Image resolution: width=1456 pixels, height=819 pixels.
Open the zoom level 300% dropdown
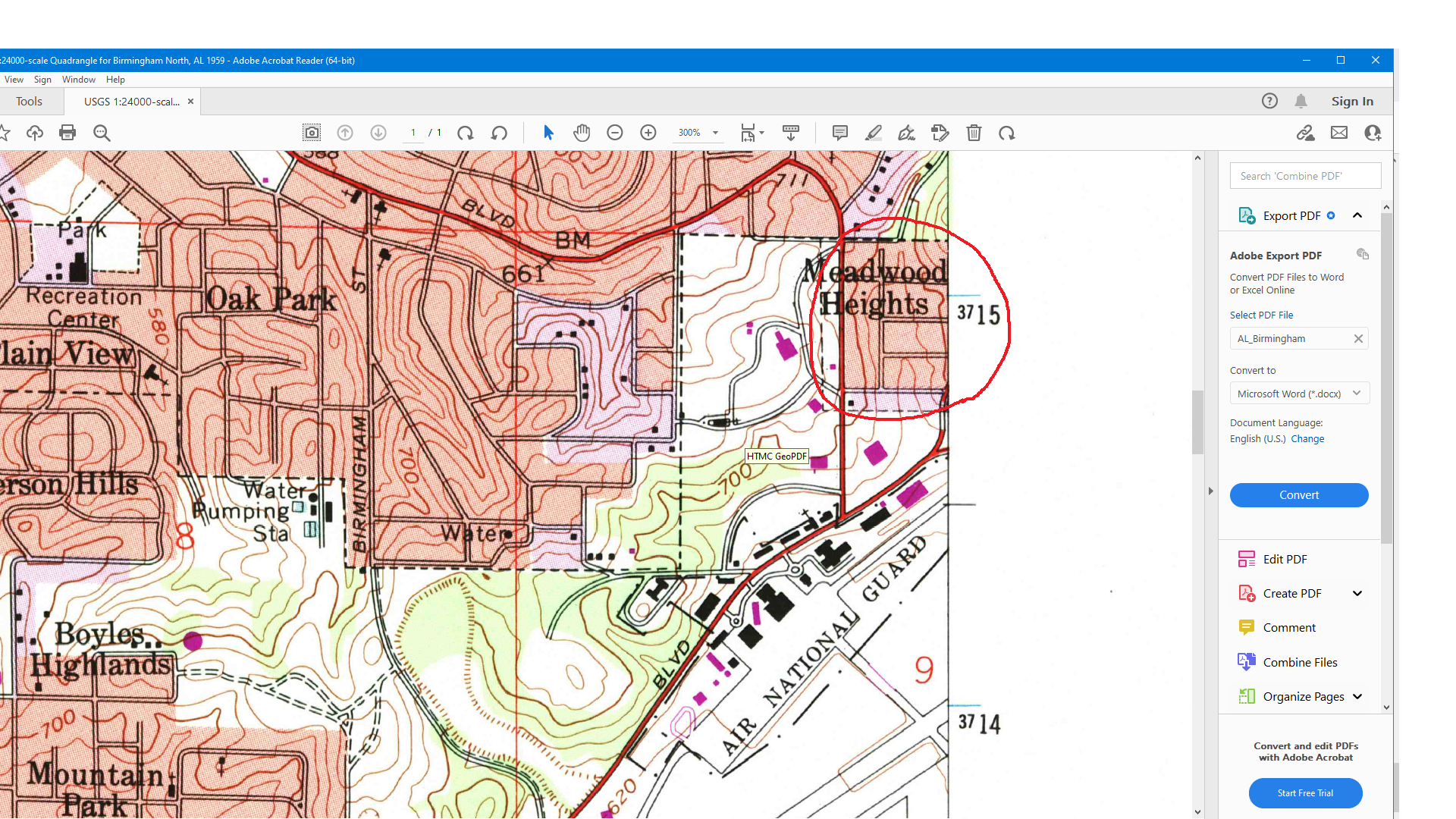point(715,133)
